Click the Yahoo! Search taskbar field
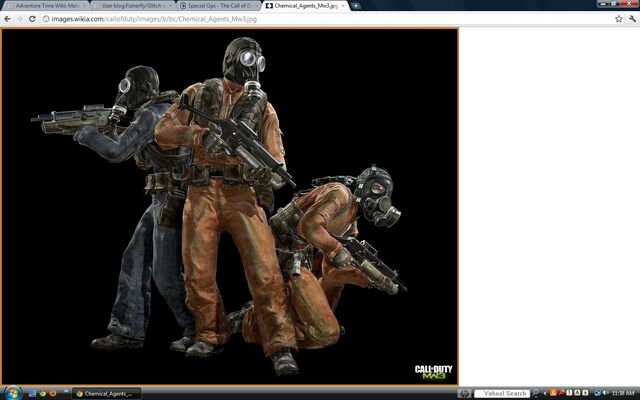Image resolution: width=640 pixels, height=400 pixels. click(x=502, y=393)
